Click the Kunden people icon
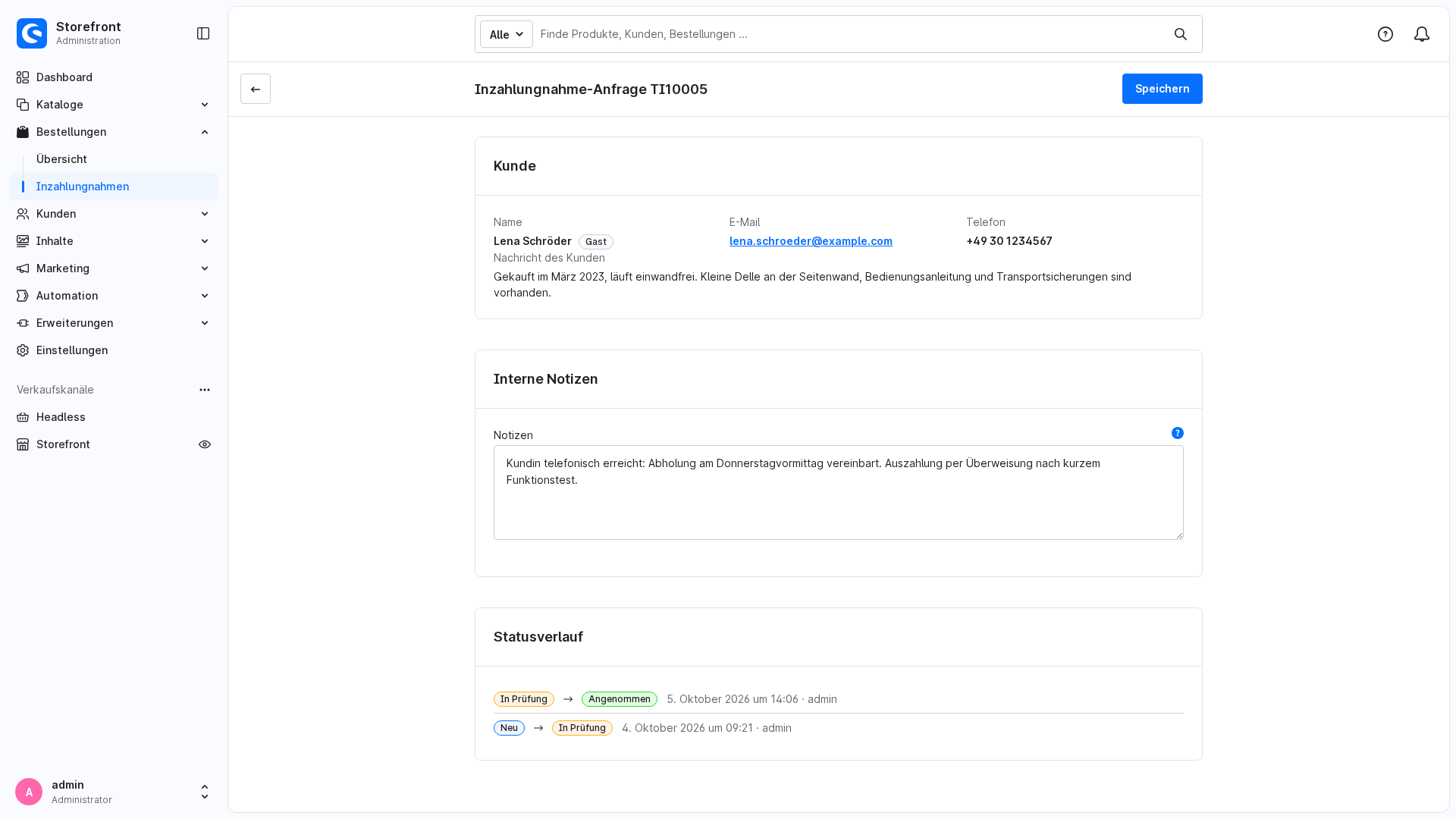This screenshot has width=1456, height=819. tap(23, 214)
